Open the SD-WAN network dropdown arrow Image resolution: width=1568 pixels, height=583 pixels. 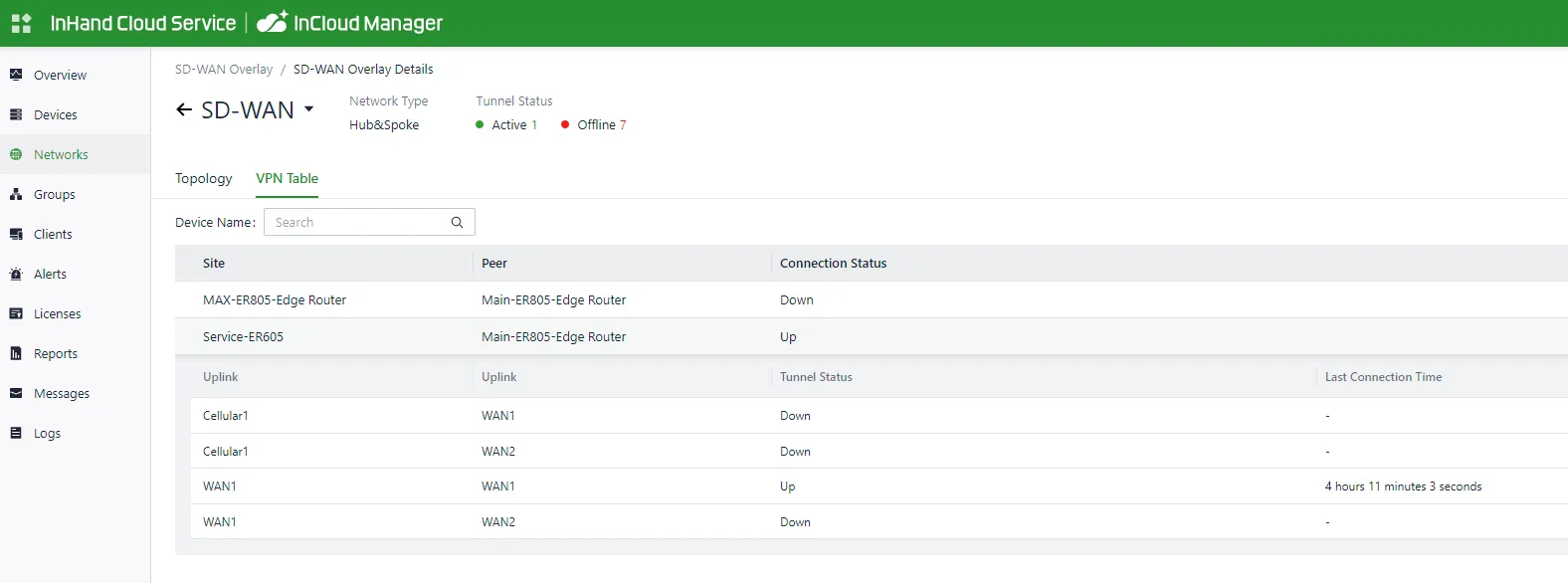pos(308,109)
